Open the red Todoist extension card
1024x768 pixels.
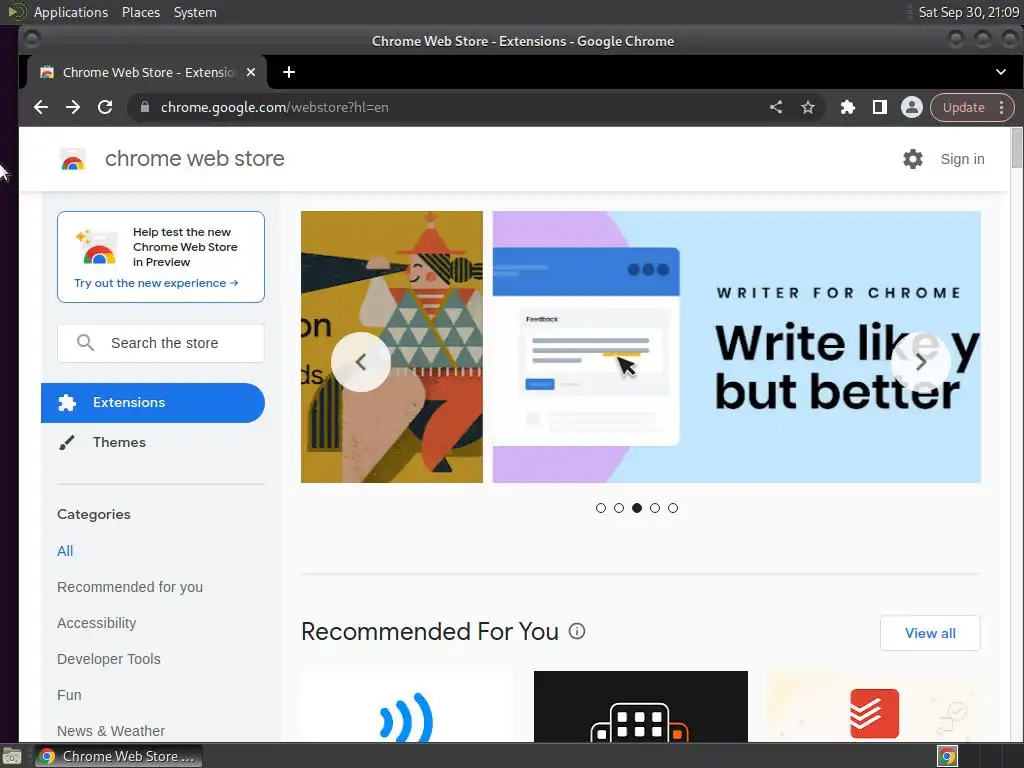[x=874, y=707]
